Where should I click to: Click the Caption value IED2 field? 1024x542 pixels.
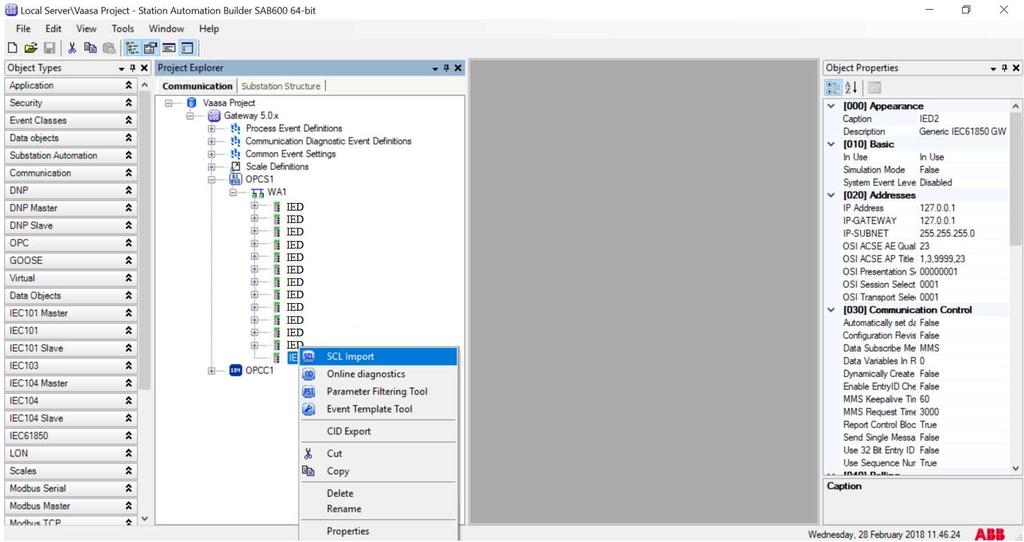(963, 119)
